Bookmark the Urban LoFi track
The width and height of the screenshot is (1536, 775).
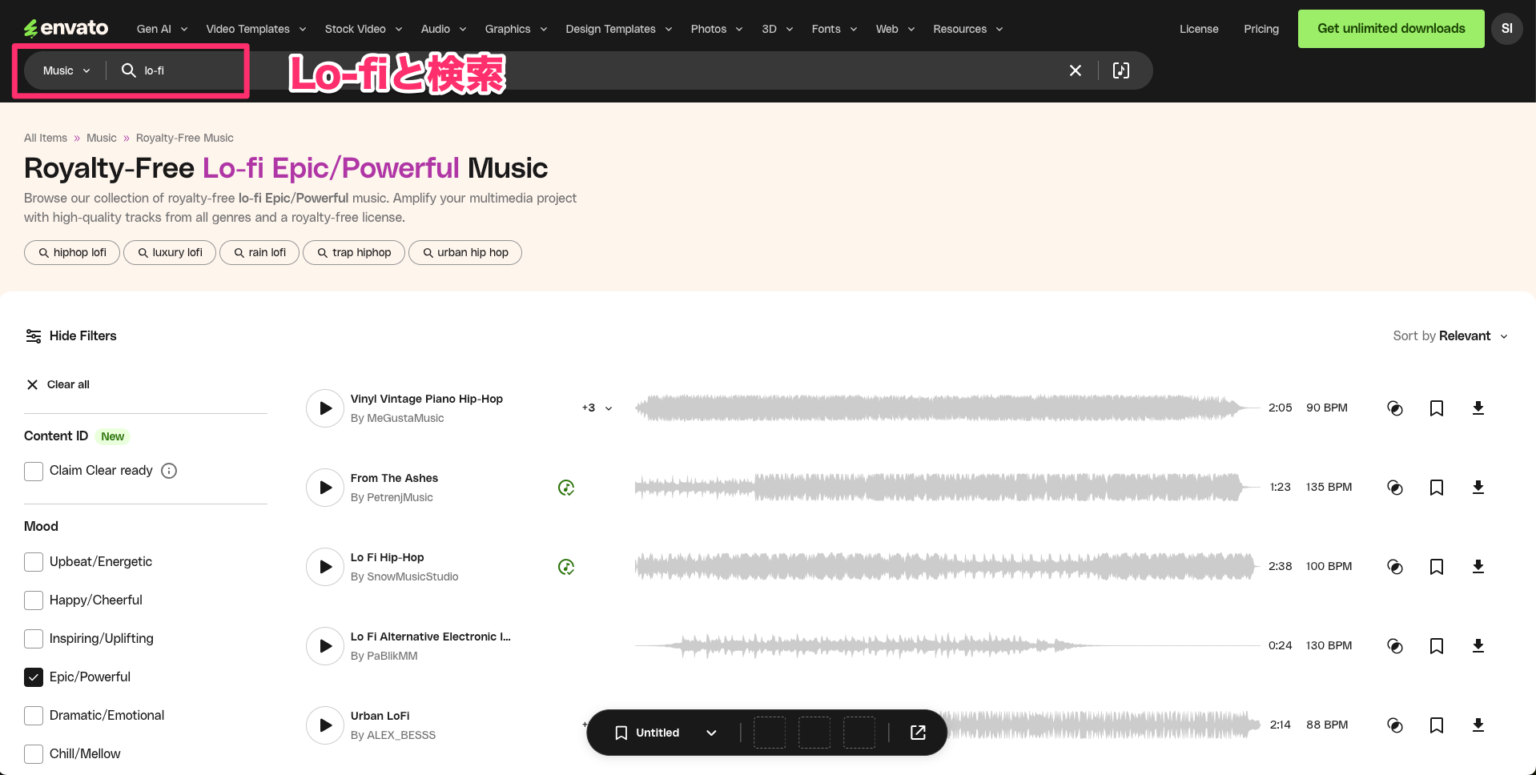(1436, 724)
